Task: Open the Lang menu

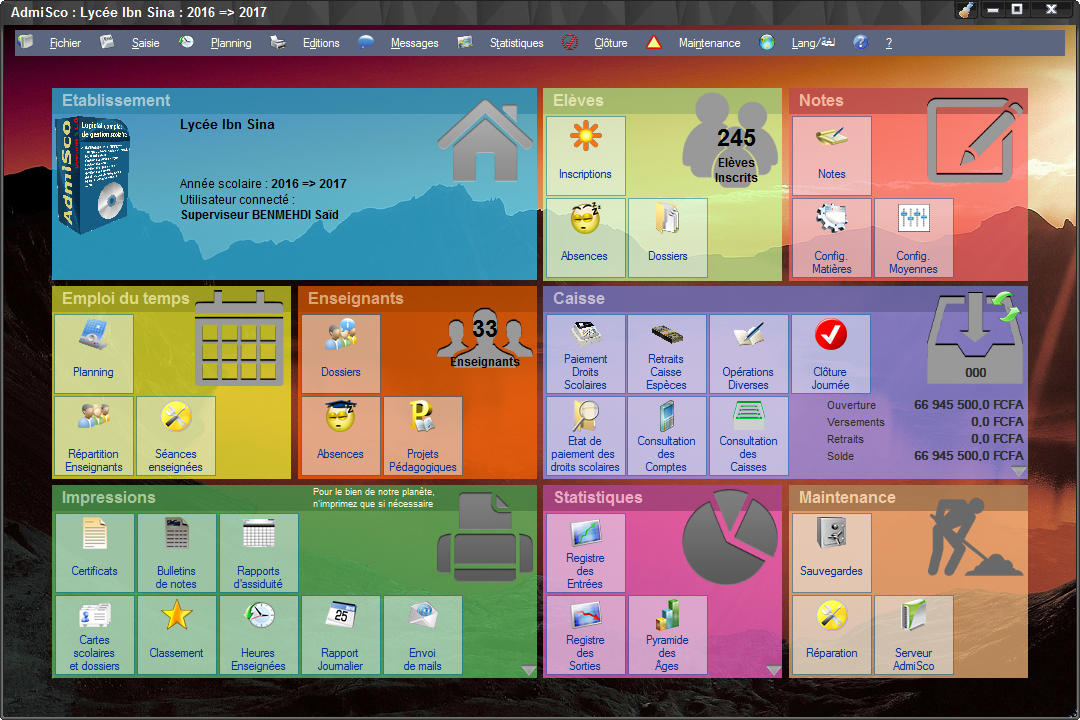Action: coord(812,43)
